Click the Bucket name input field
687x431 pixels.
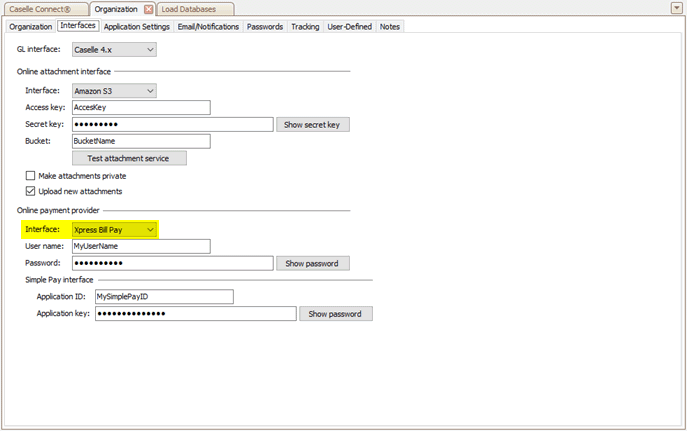click(x=141, y=141)
